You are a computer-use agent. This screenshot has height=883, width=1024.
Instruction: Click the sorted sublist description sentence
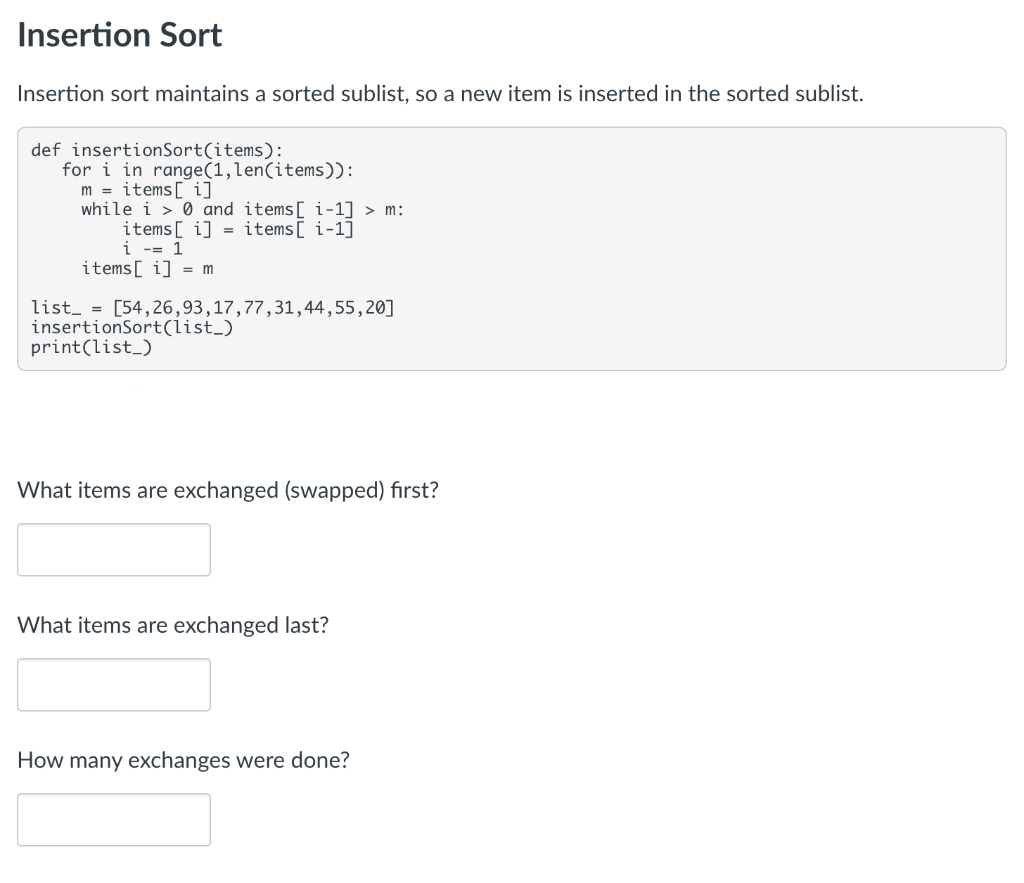tap(440, 93)
